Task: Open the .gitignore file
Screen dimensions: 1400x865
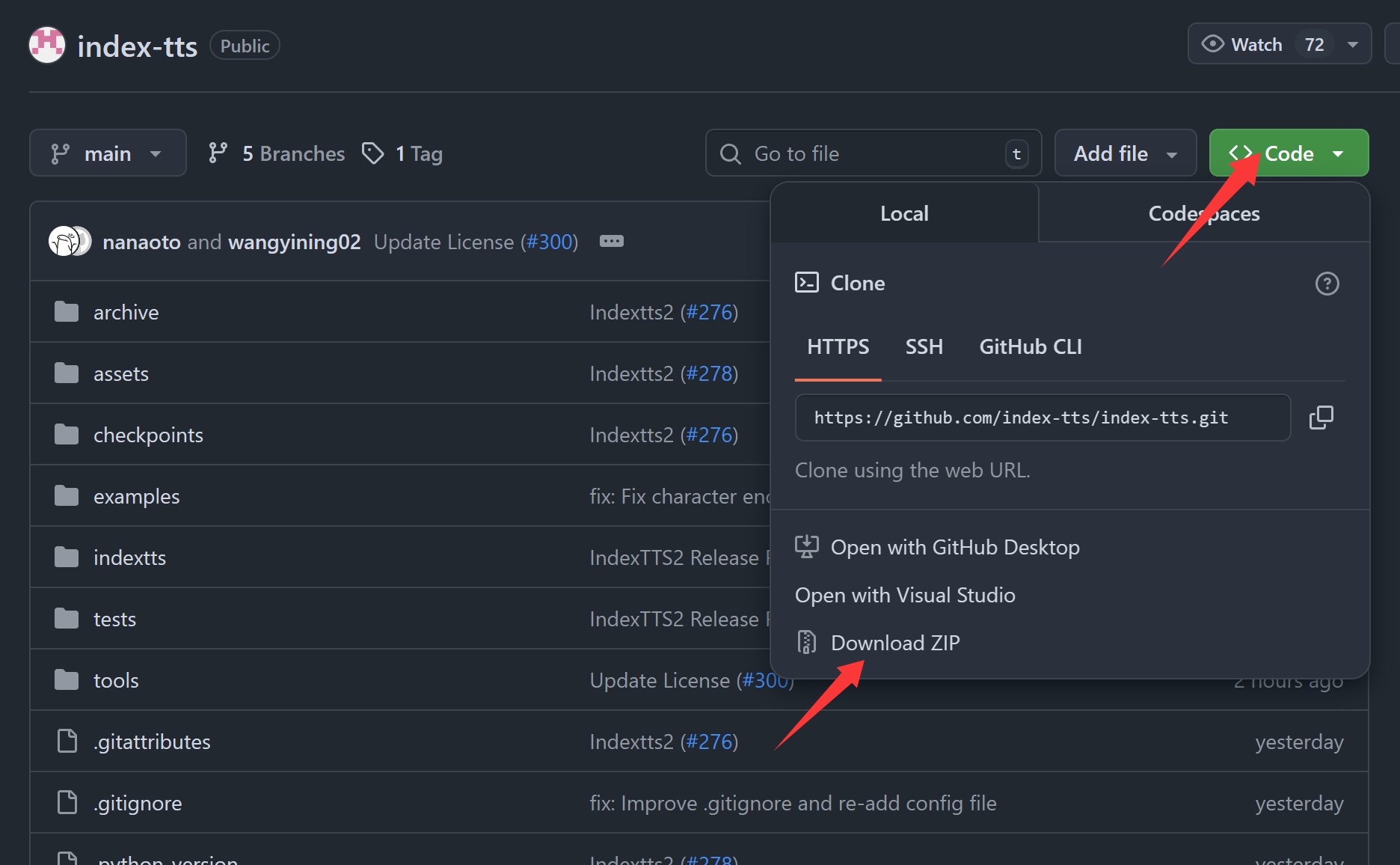Action: tap(138, 803)
